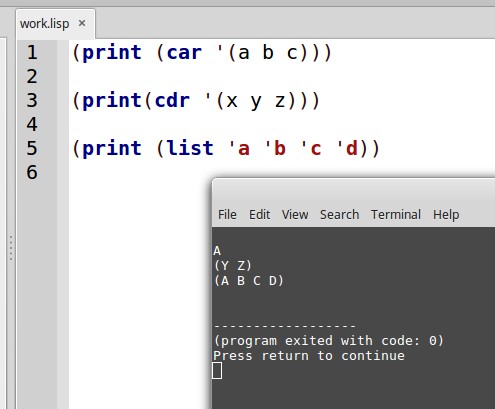Click line number 6 in the gutter
The height and width of the screenshot is (409, 495).
(32, 172)
